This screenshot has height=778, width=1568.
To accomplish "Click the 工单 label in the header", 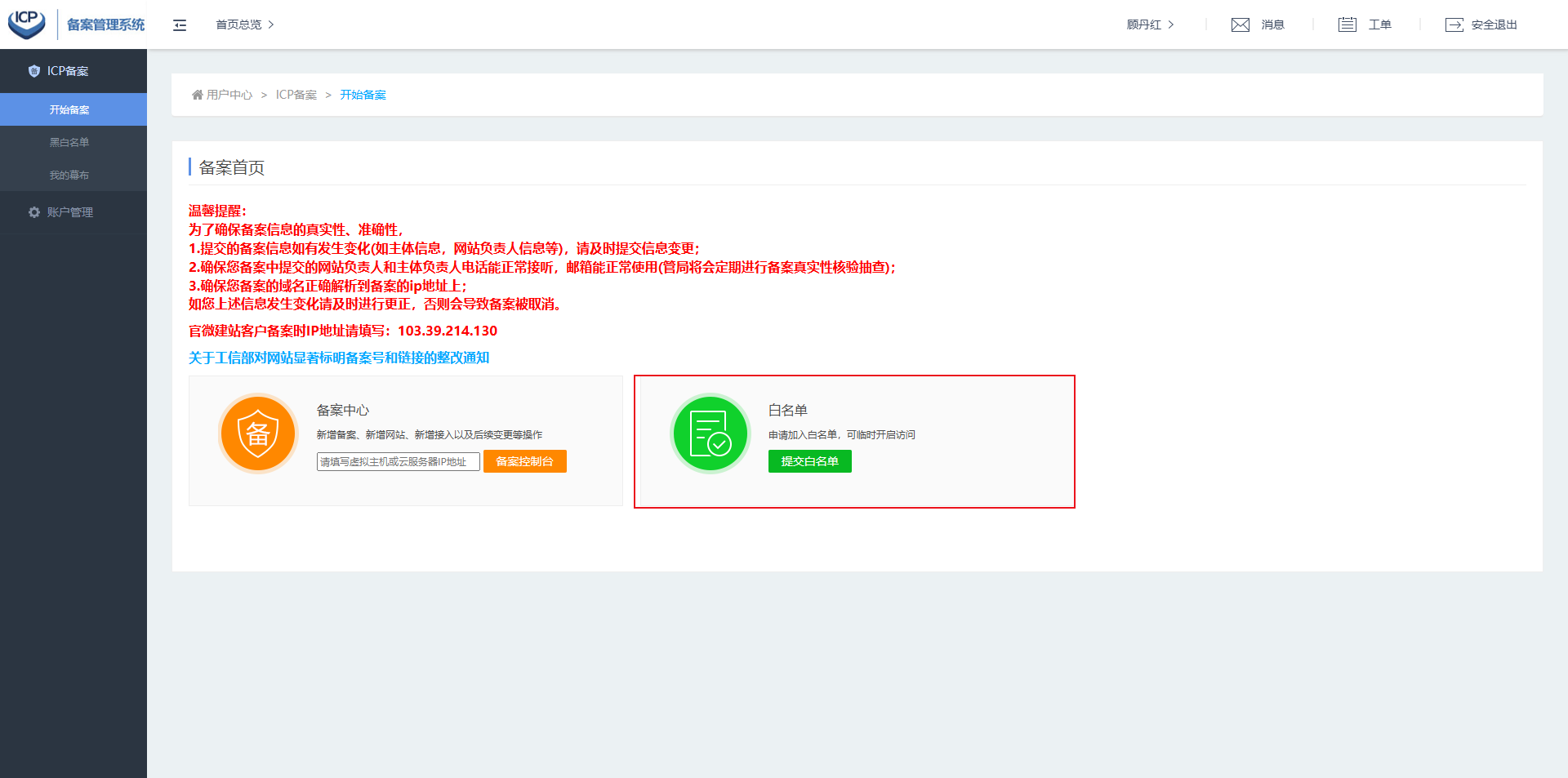I will point(1380,24).
